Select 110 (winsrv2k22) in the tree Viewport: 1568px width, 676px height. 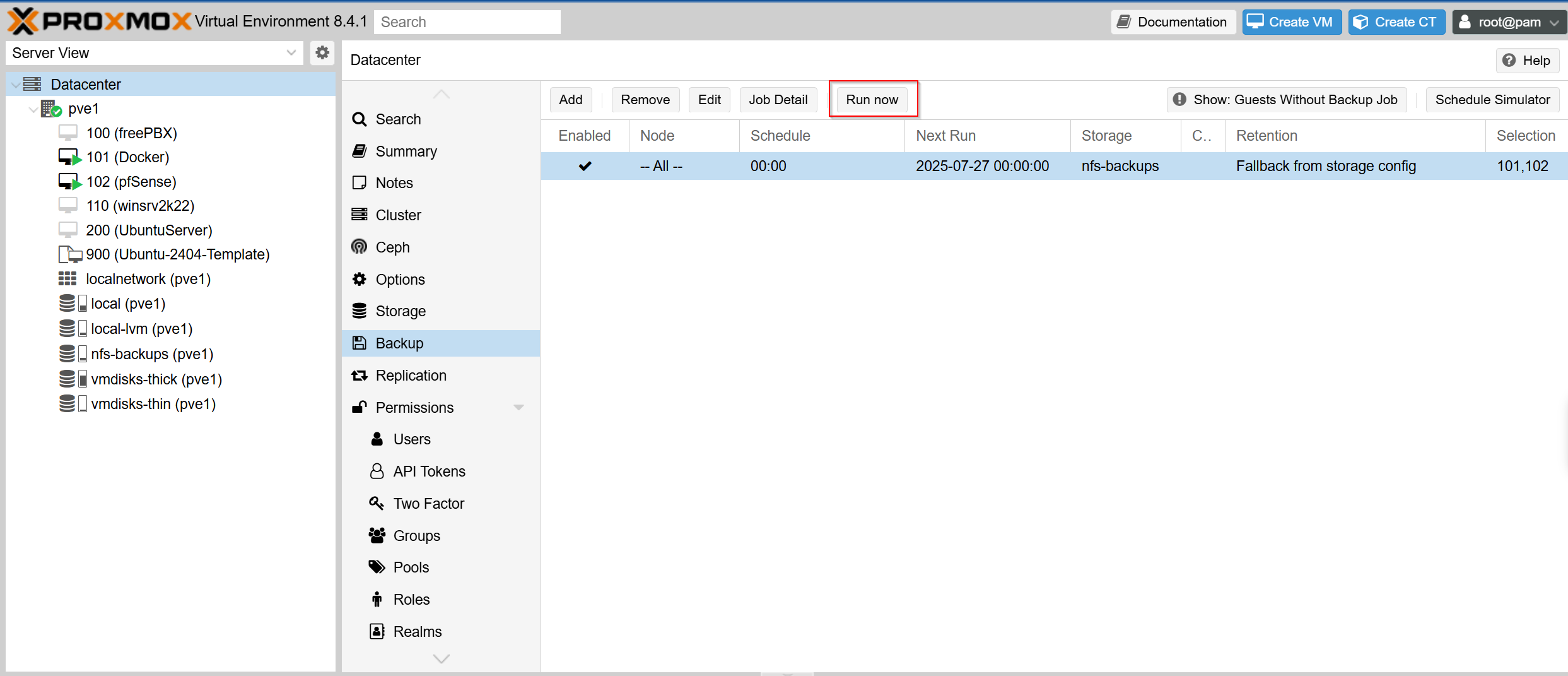(140, 206)
